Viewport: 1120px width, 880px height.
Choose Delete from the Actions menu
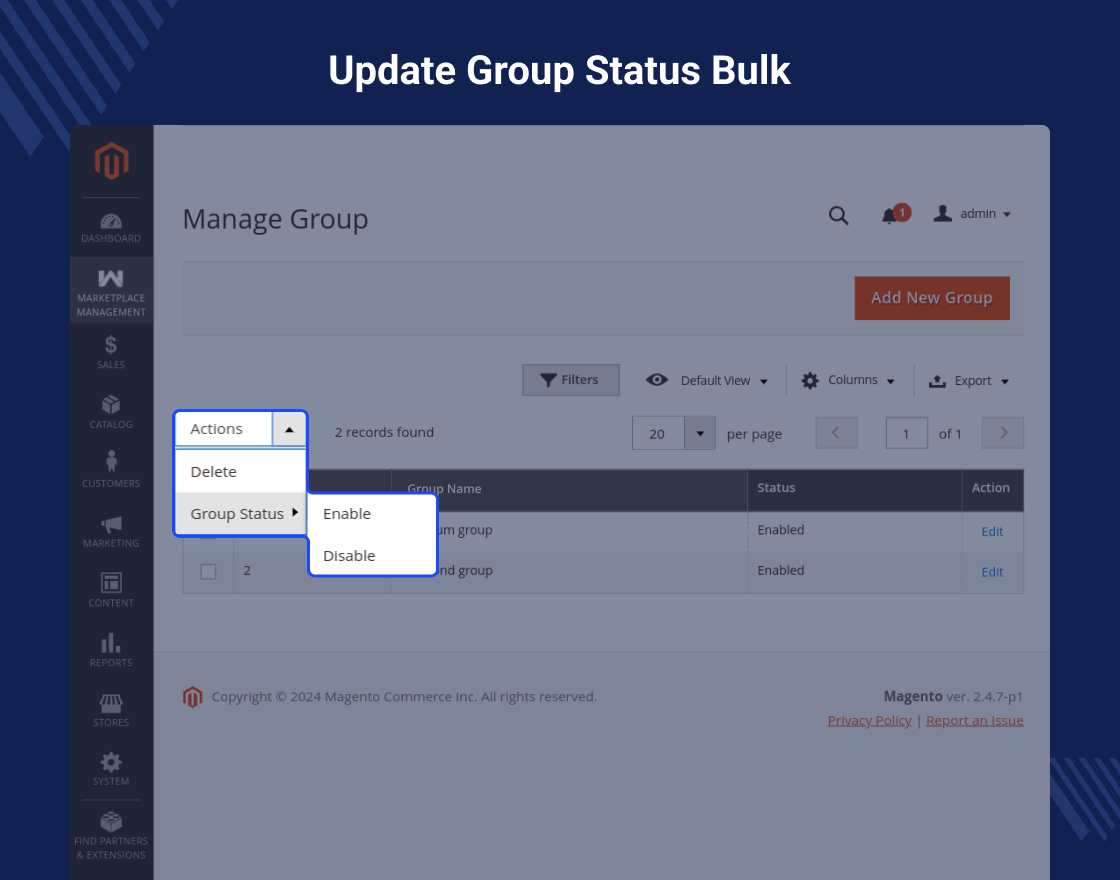pos(241,471)
